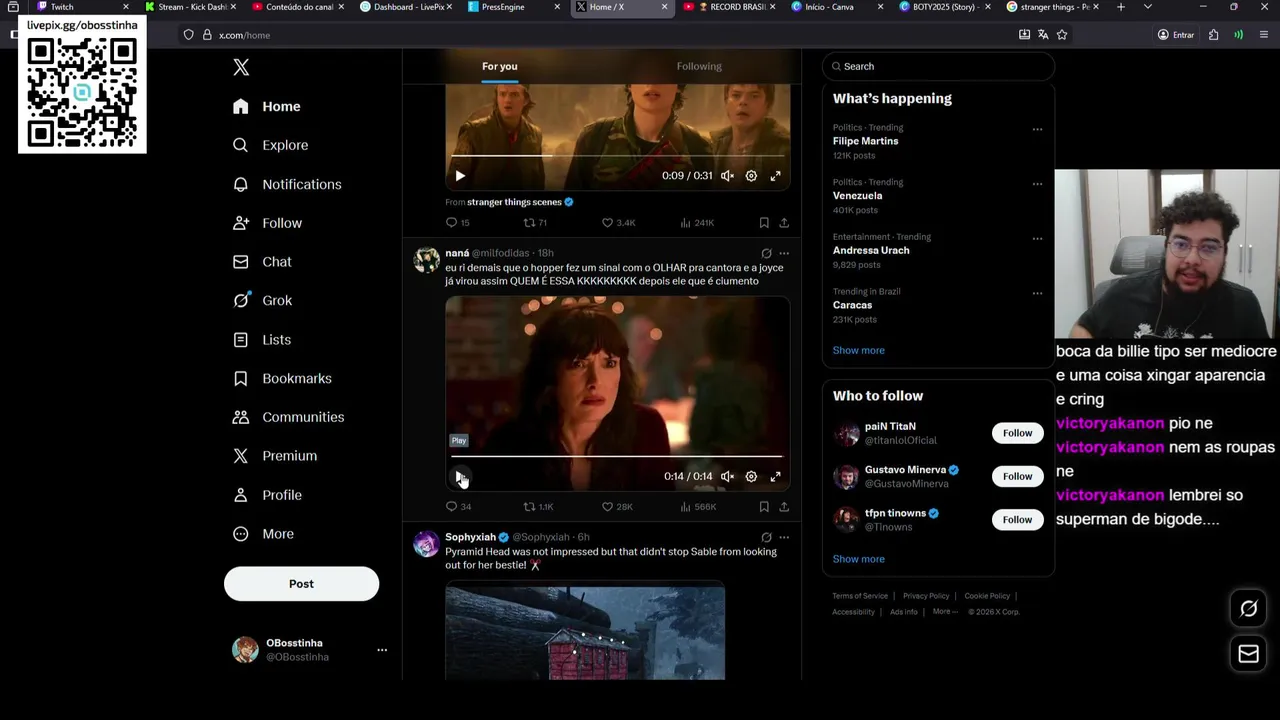Play the stranger things scenes video
Image resolution: width=1280 pixels, height=720 pixels.
click(460, 176)
